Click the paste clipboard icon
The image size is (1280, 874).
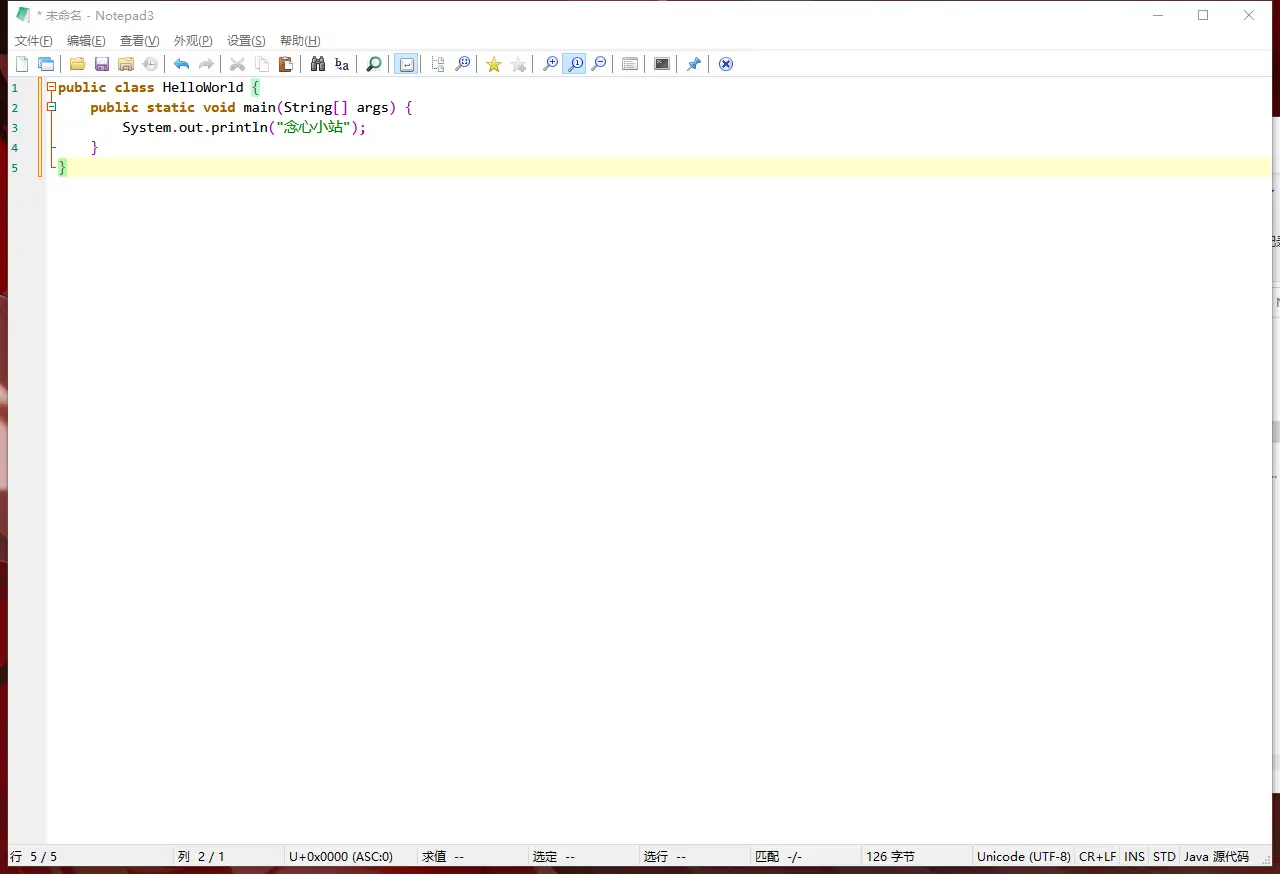(x=286, y=64)
